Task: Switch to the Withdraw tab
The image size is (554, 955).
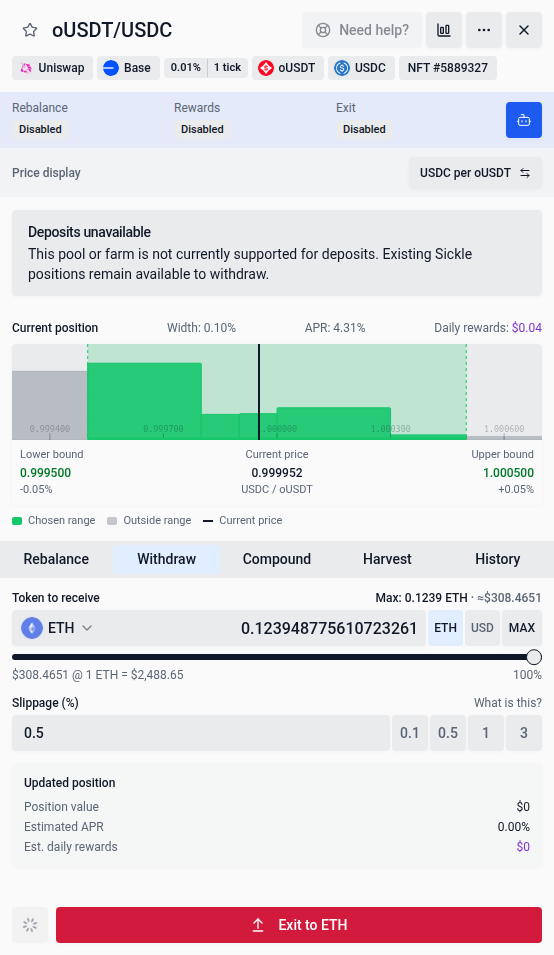Action: (x=166, y=559)
